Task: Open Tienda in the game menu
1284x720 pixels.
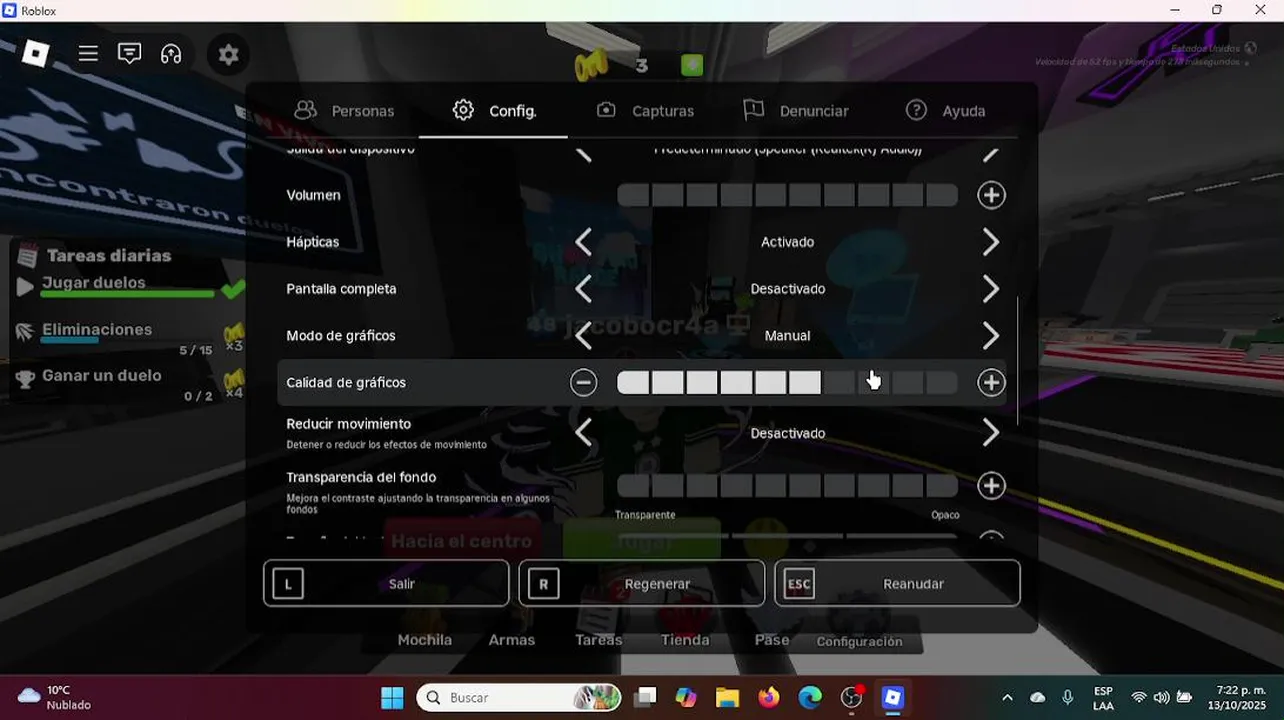Action: (x=685, y=640)
